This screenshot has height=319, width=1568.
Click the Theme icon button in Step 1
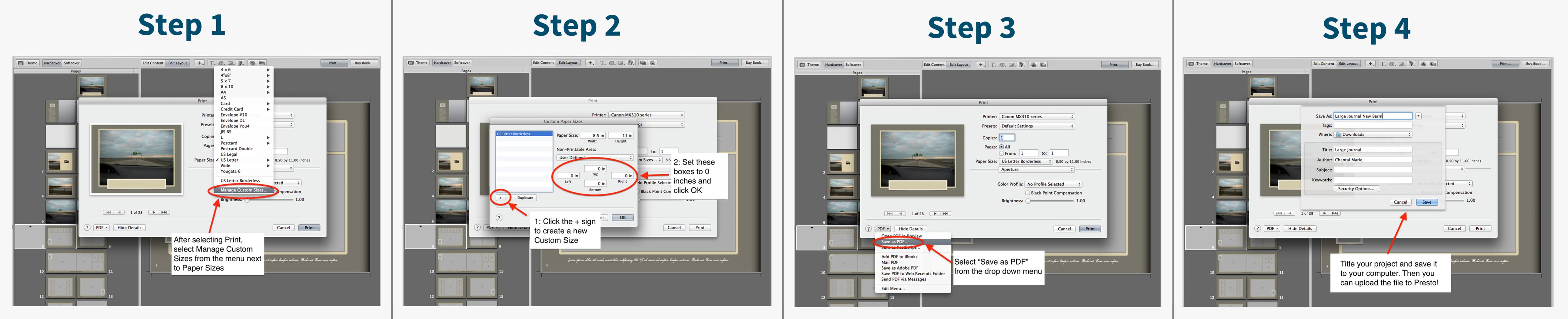[x=28, y=63]
